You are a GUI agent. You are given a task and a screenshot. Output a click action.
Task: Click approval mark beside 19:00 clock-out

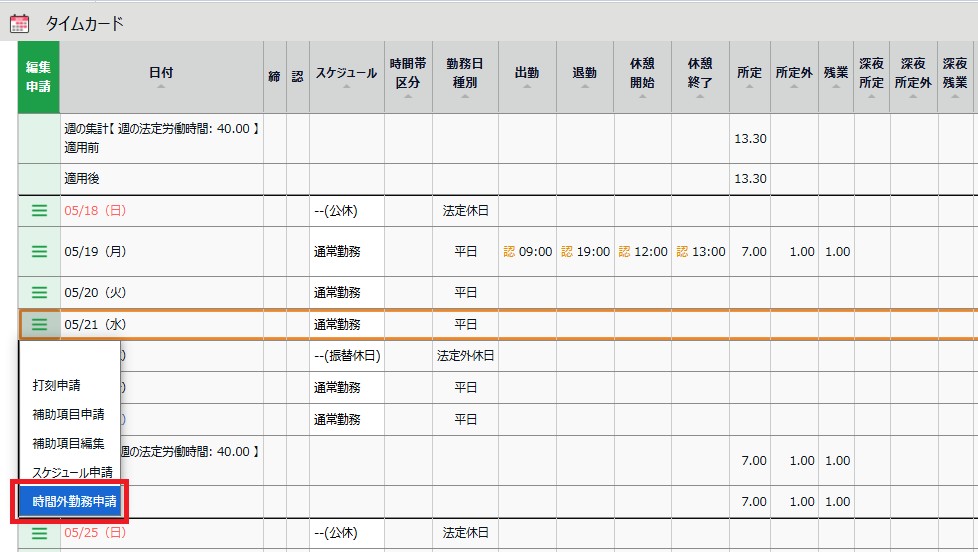[567, 252]
